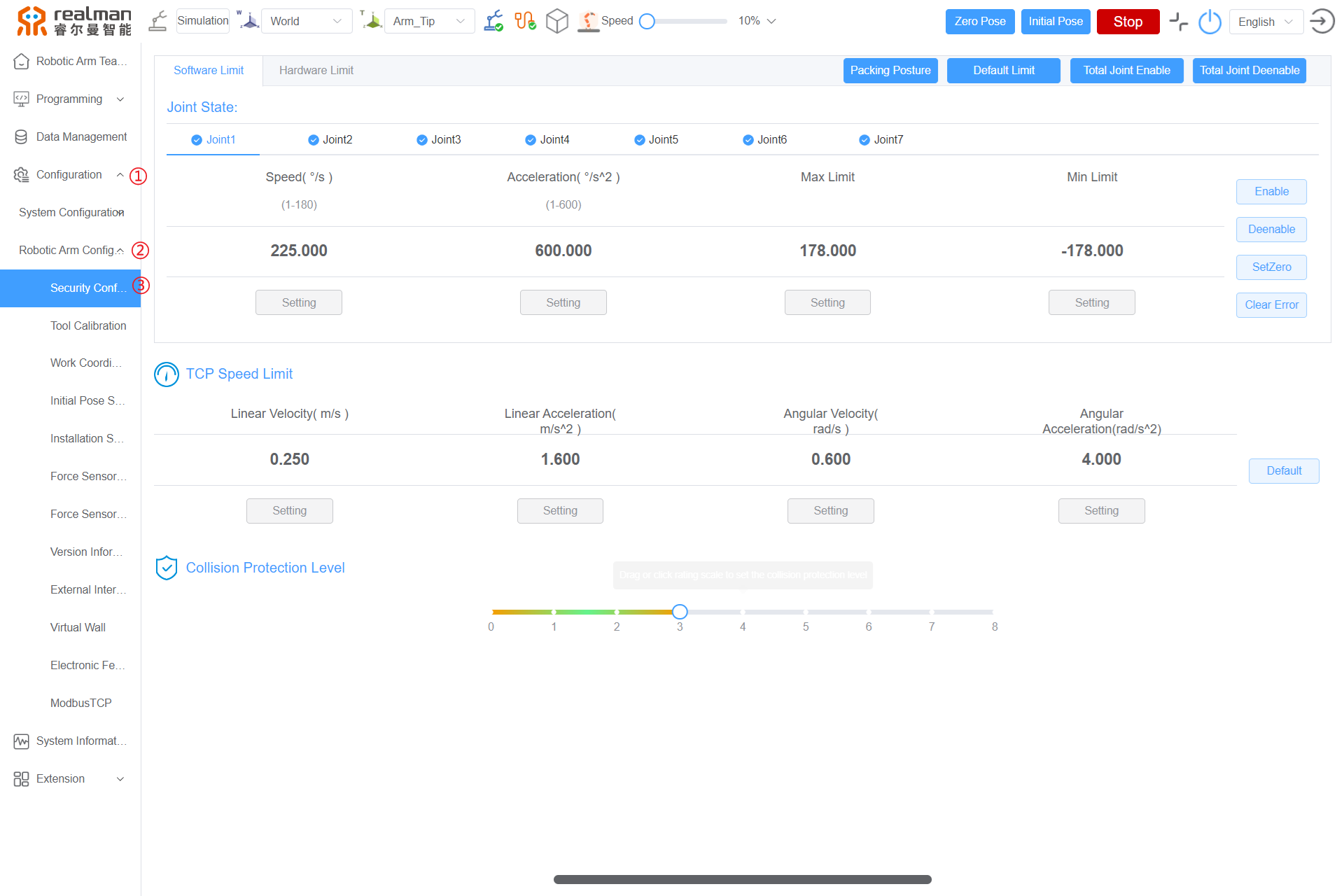This screenshot has height=896, width=1344.
Task: Collapse the Configuration menu chevron
Action: [120, 175]
